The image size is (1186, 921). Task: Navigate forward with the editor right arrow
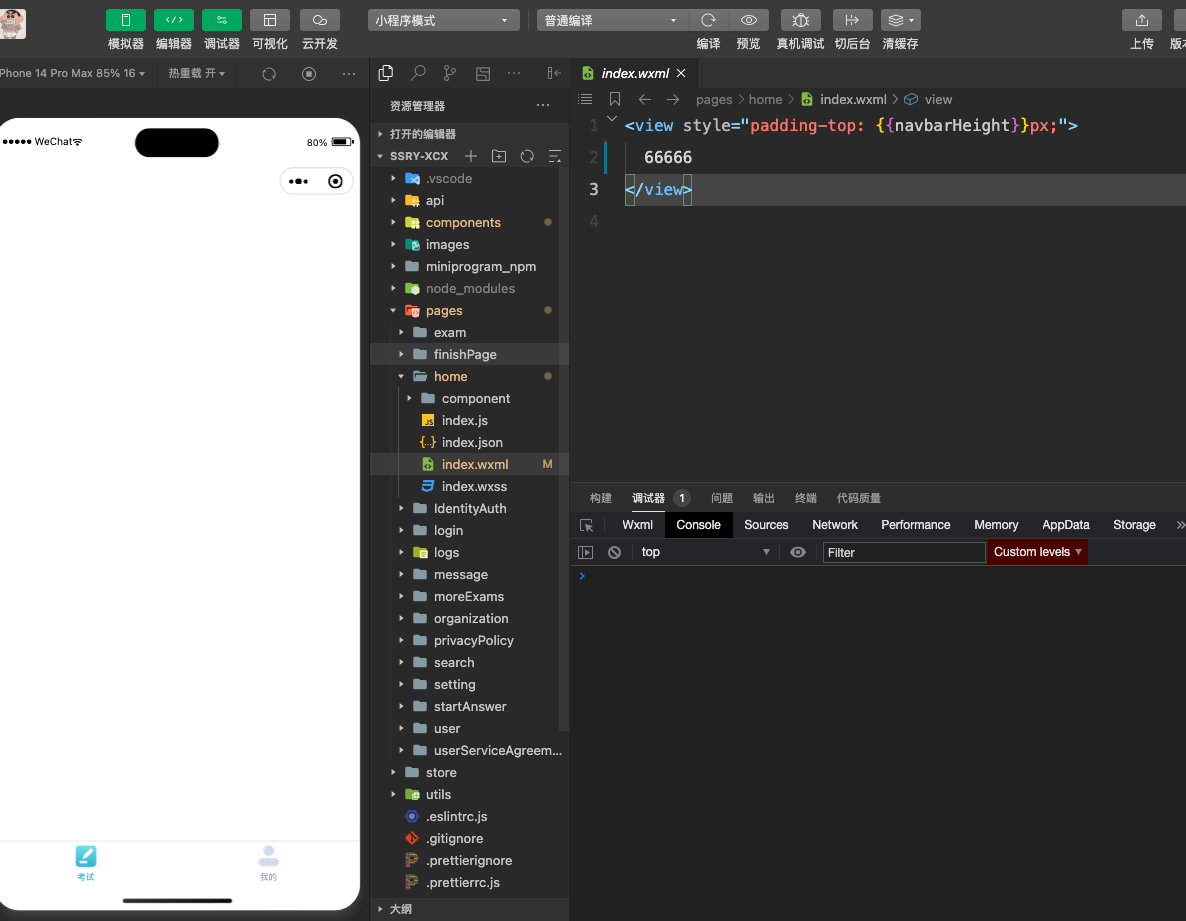click(673, 99)
